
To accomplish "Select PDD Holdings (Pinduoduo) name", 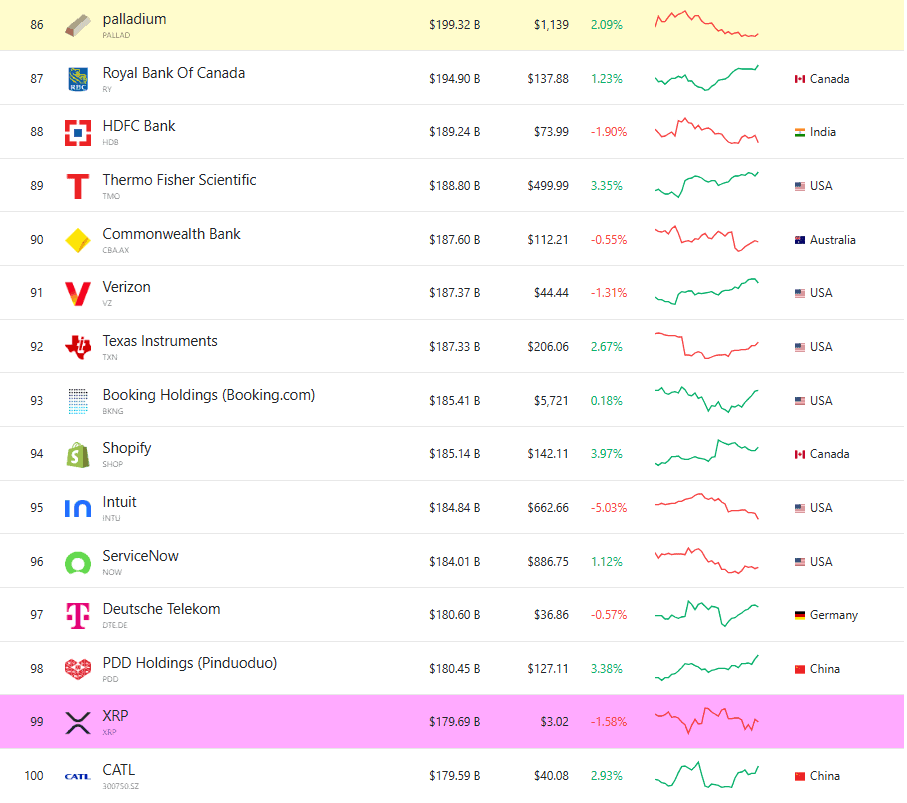I will point(189,663).
